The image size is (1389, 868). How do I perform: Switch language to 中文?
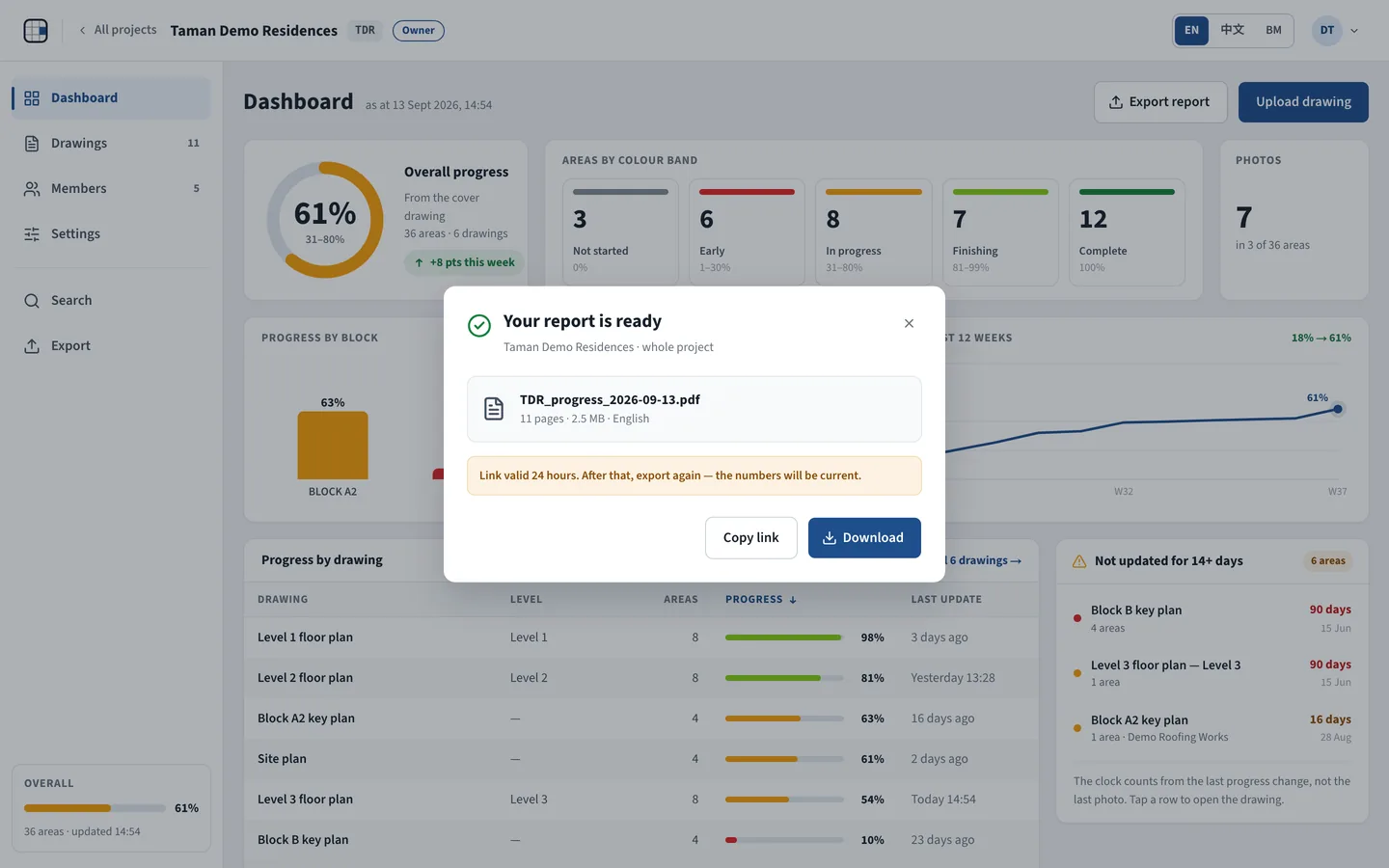tap(1232, 30)
